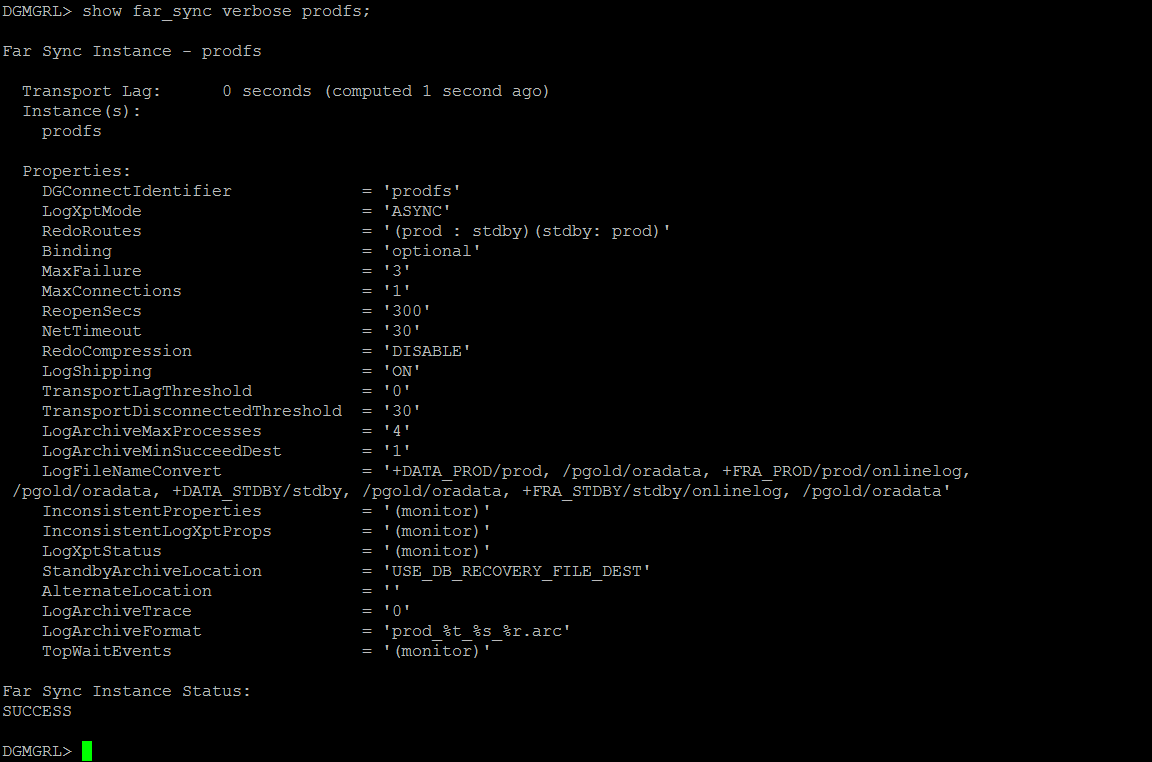Click the RedoCompression value 'DISABLE'
1152x762 pixels.
(426, 351)
